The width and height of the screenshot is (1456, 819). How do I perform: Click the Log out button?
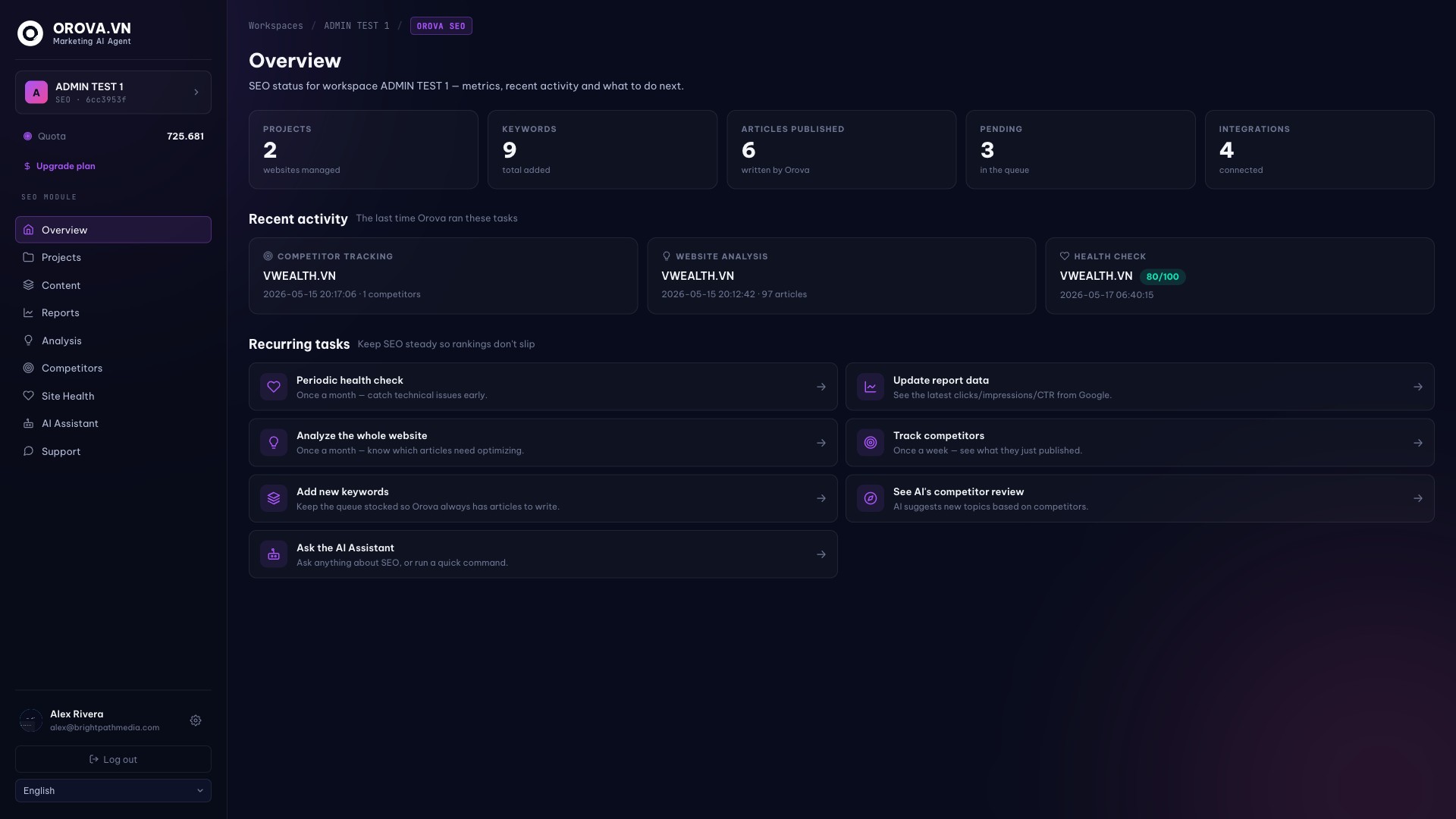click(113, 759)
